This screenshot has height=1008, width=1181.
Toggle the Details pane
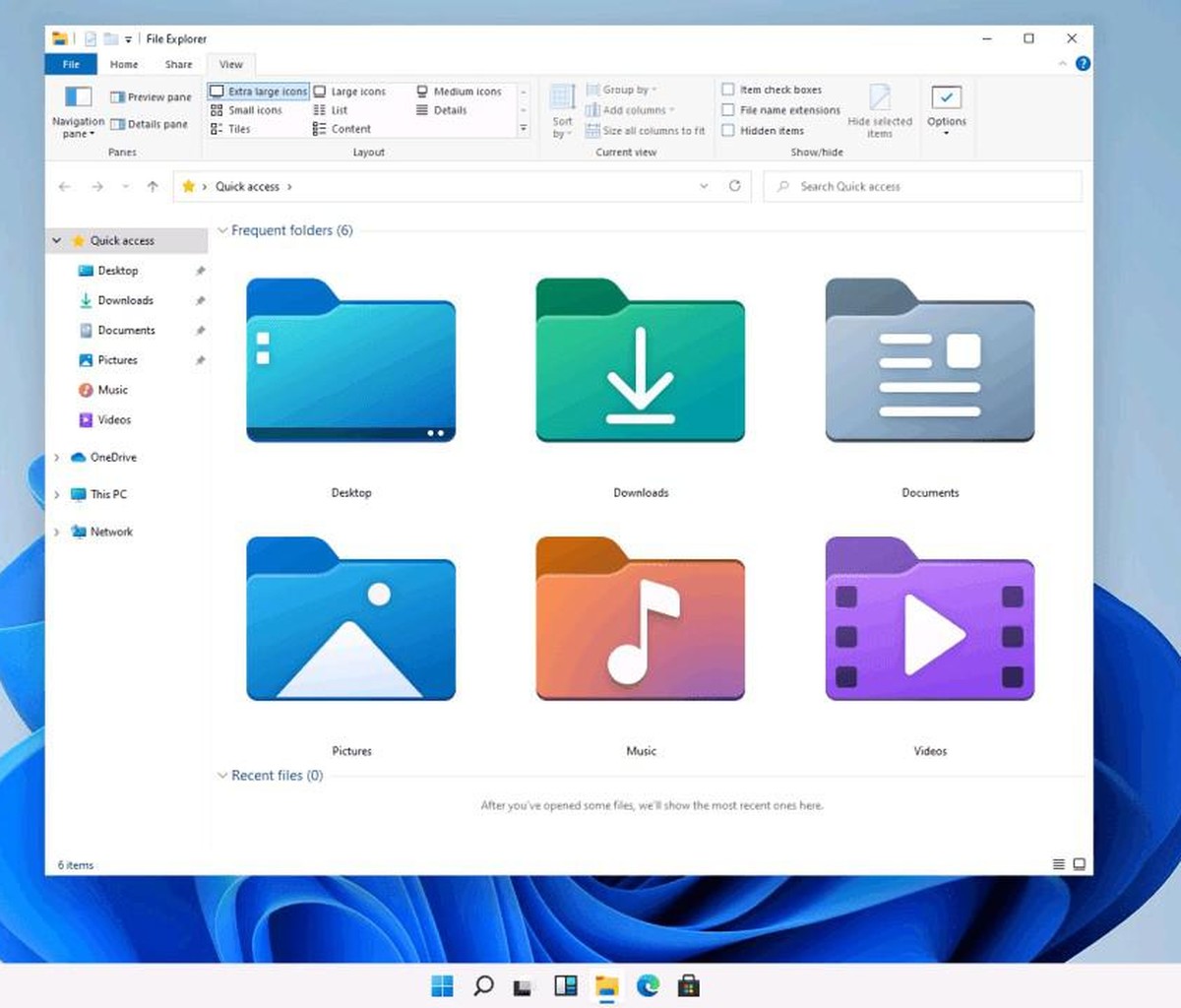[x=149, y=124]
